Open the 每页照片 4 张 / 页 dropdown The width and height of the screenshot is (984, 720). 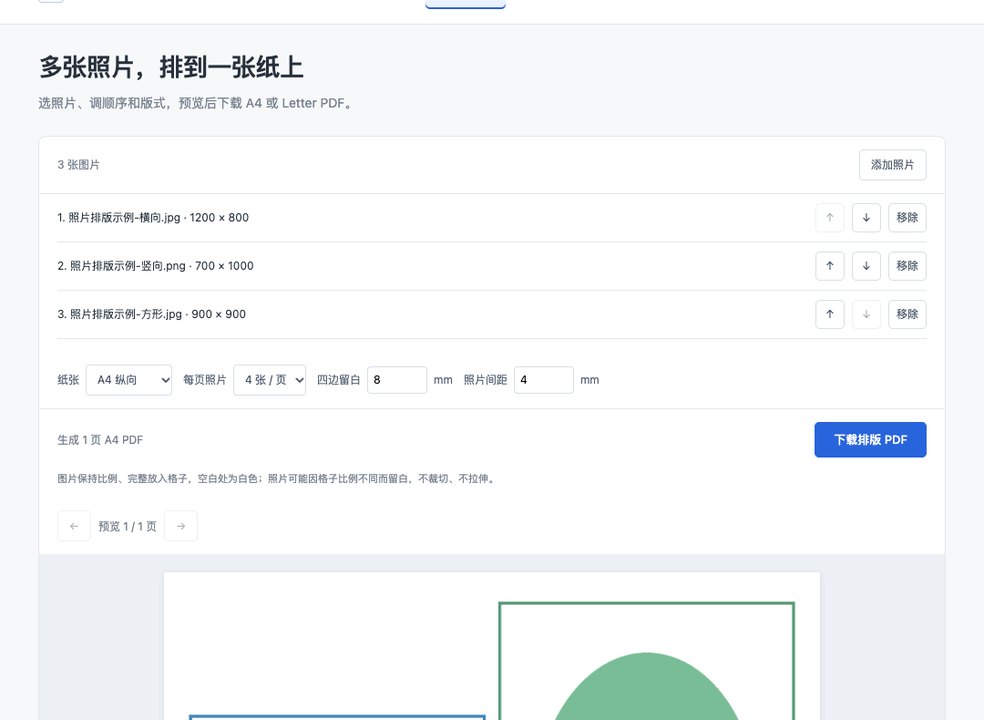269,380
